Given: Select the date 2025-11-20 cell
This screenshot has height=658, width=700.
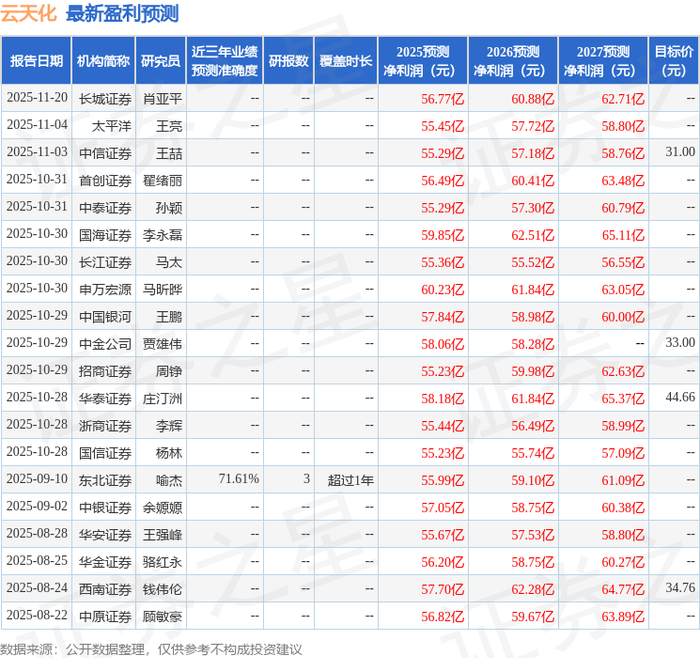Looking at the screenshot, I should click(x=37, y=97).
